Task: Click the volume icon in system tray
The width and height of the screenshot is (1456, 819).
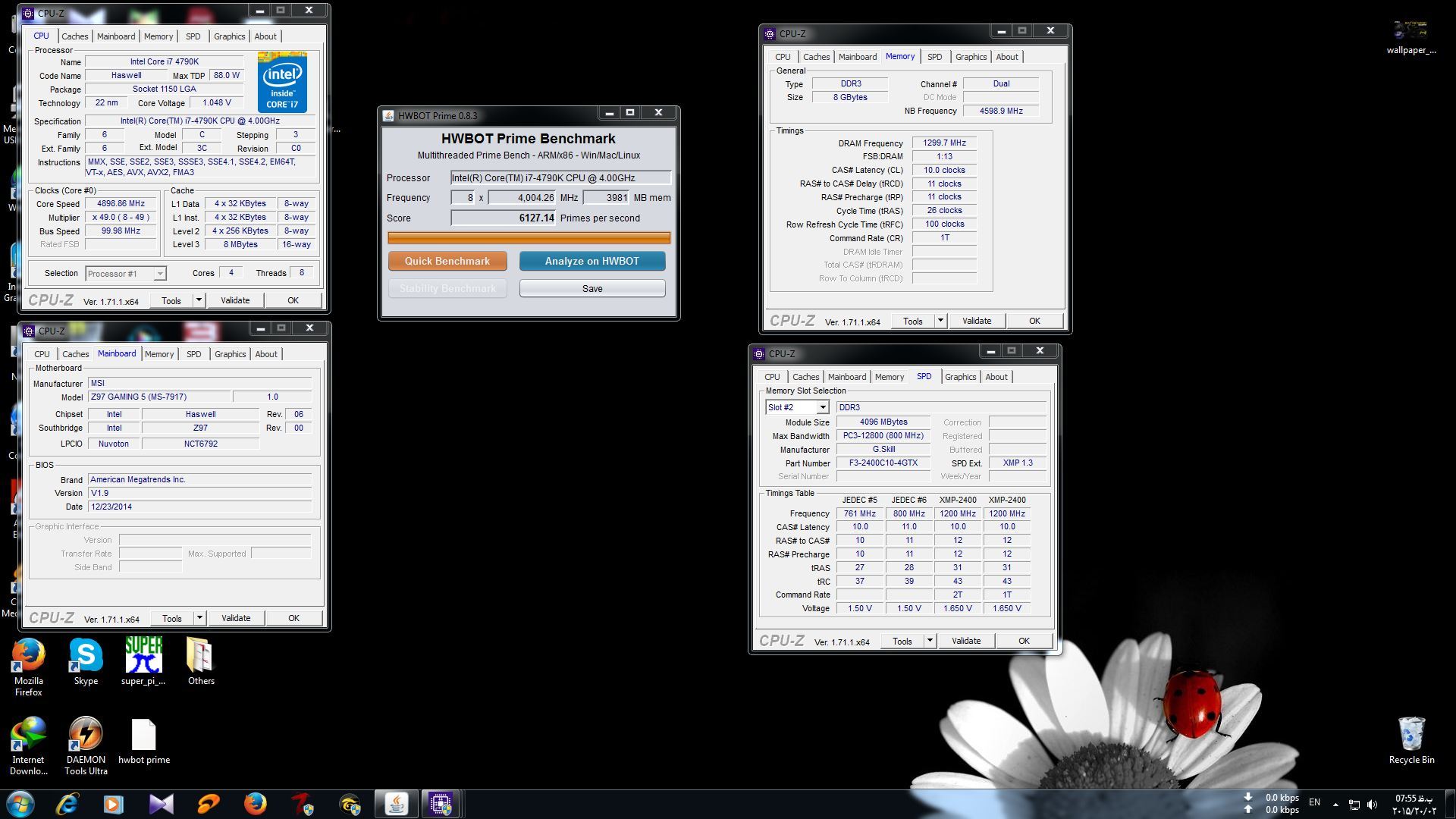Action: coord(1372,804)
